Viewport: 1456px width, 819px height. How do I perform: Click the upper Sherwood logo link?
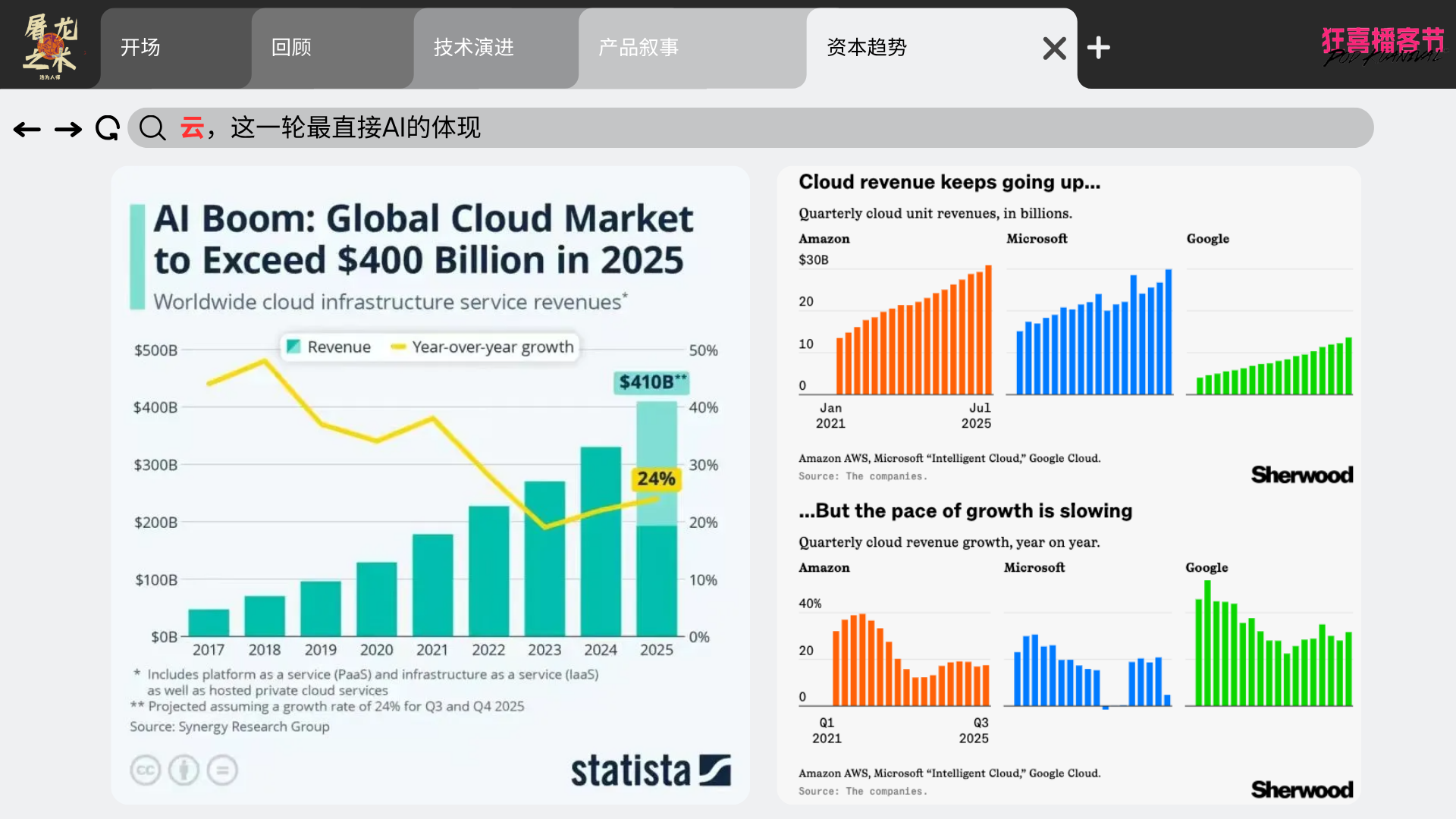point(1301,475)
